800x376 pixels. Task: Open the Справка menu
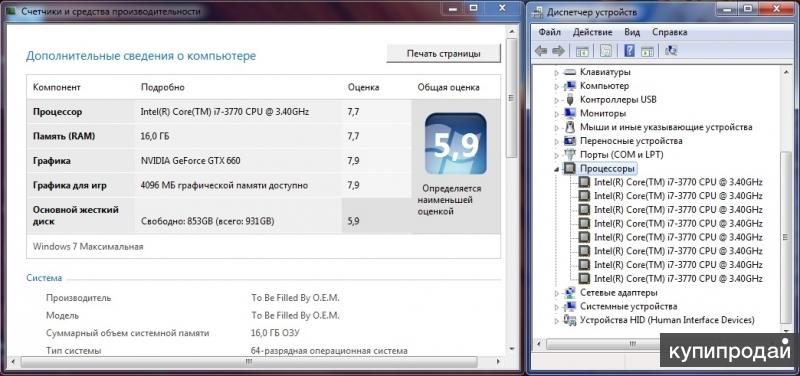click(x=669, y=32)
